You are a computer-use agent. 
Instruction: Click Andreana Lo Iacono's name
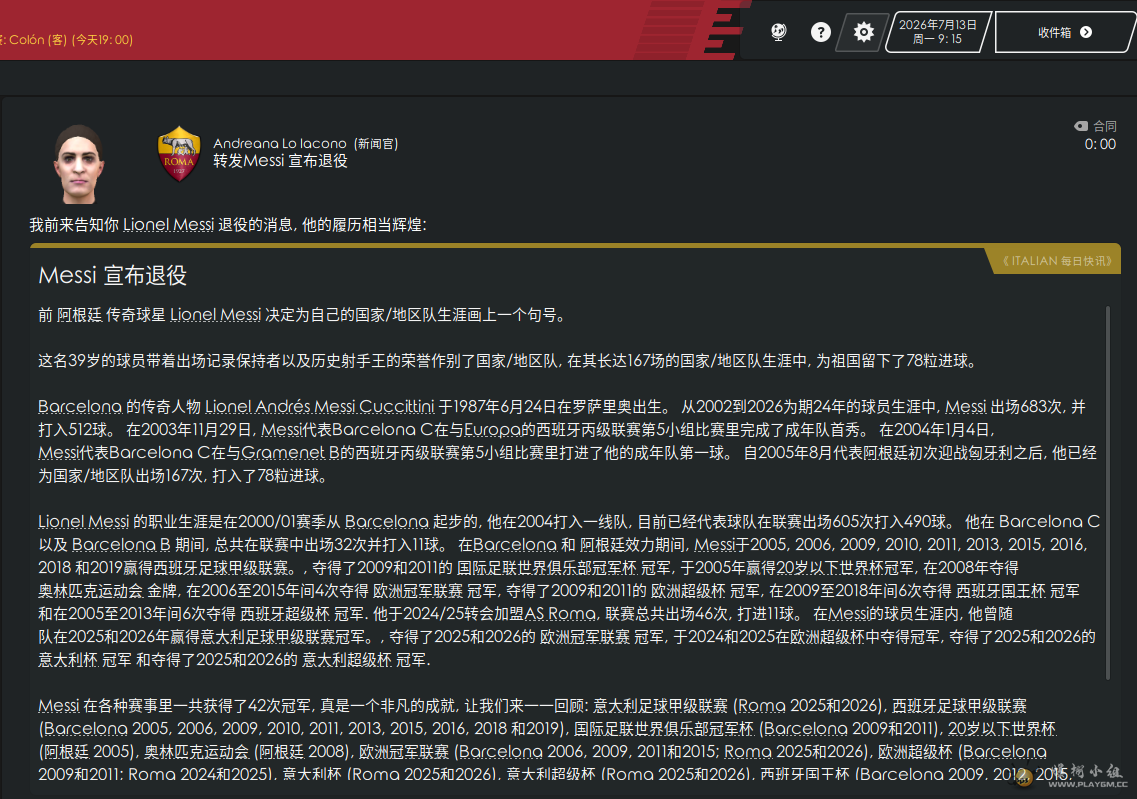pyautogui.click(x=280, y=144)
